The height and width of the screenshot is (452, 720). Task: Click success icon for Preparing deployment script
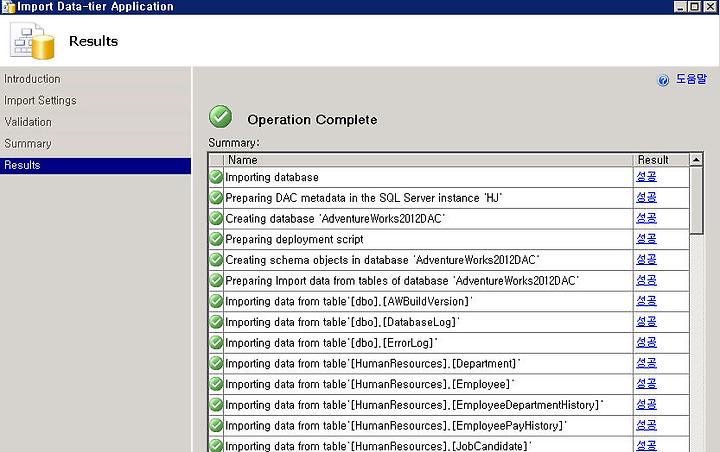(216, 239)
